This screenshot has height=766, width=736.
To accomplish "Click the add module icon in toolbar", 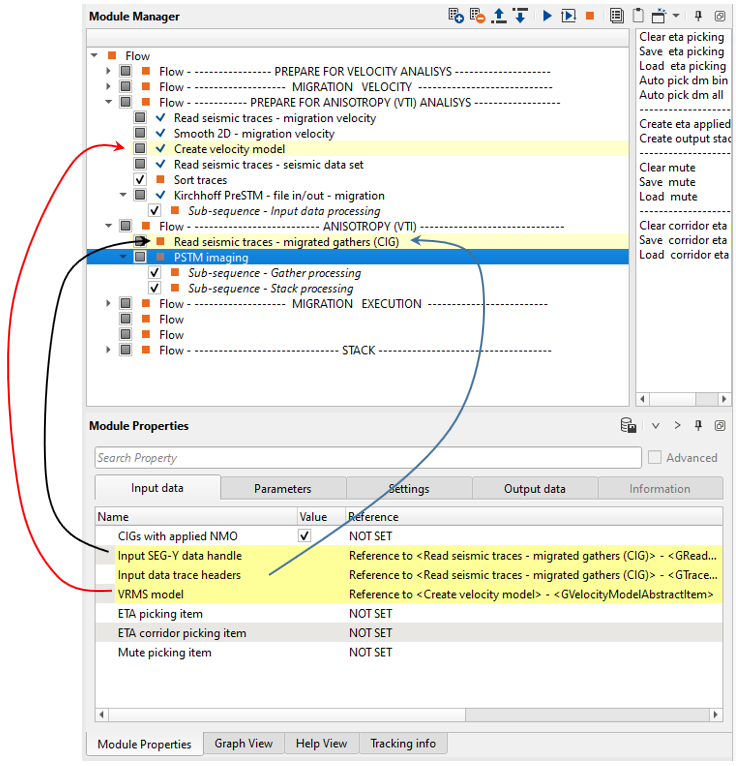I will pos(456,16).
